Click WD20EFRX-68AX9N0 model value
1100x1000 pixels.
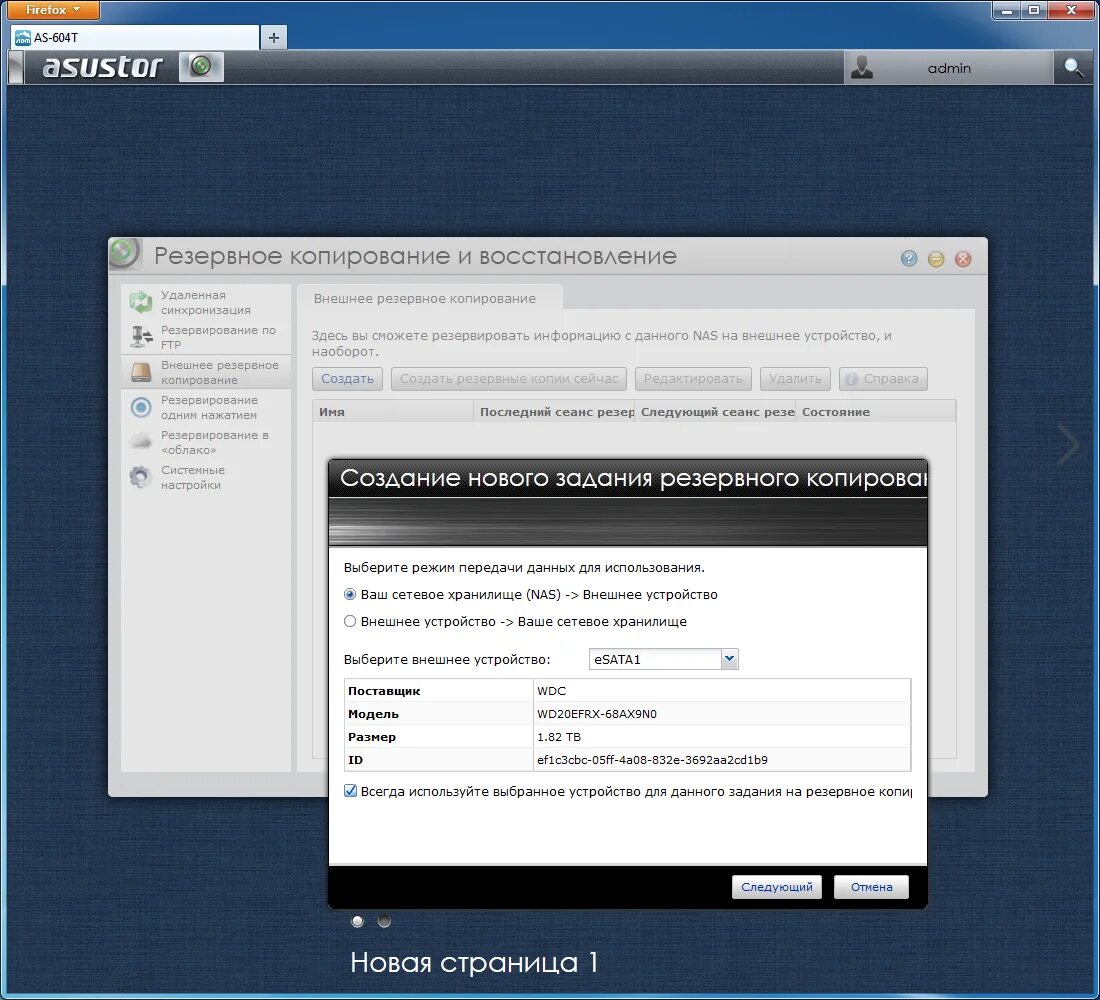597,714
